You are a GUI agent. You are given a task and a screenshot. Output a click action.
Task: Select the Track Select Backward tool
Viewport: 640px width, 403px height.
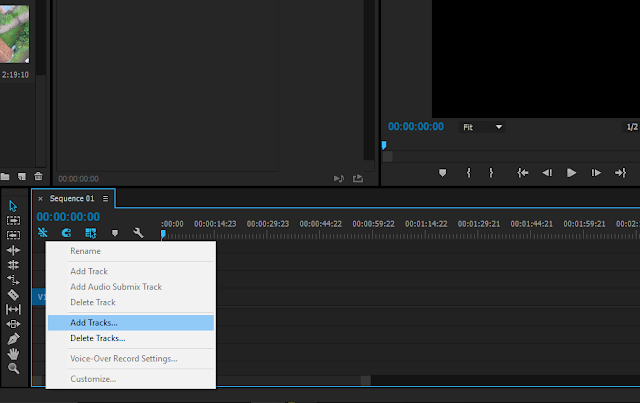[x=13, y=235]
